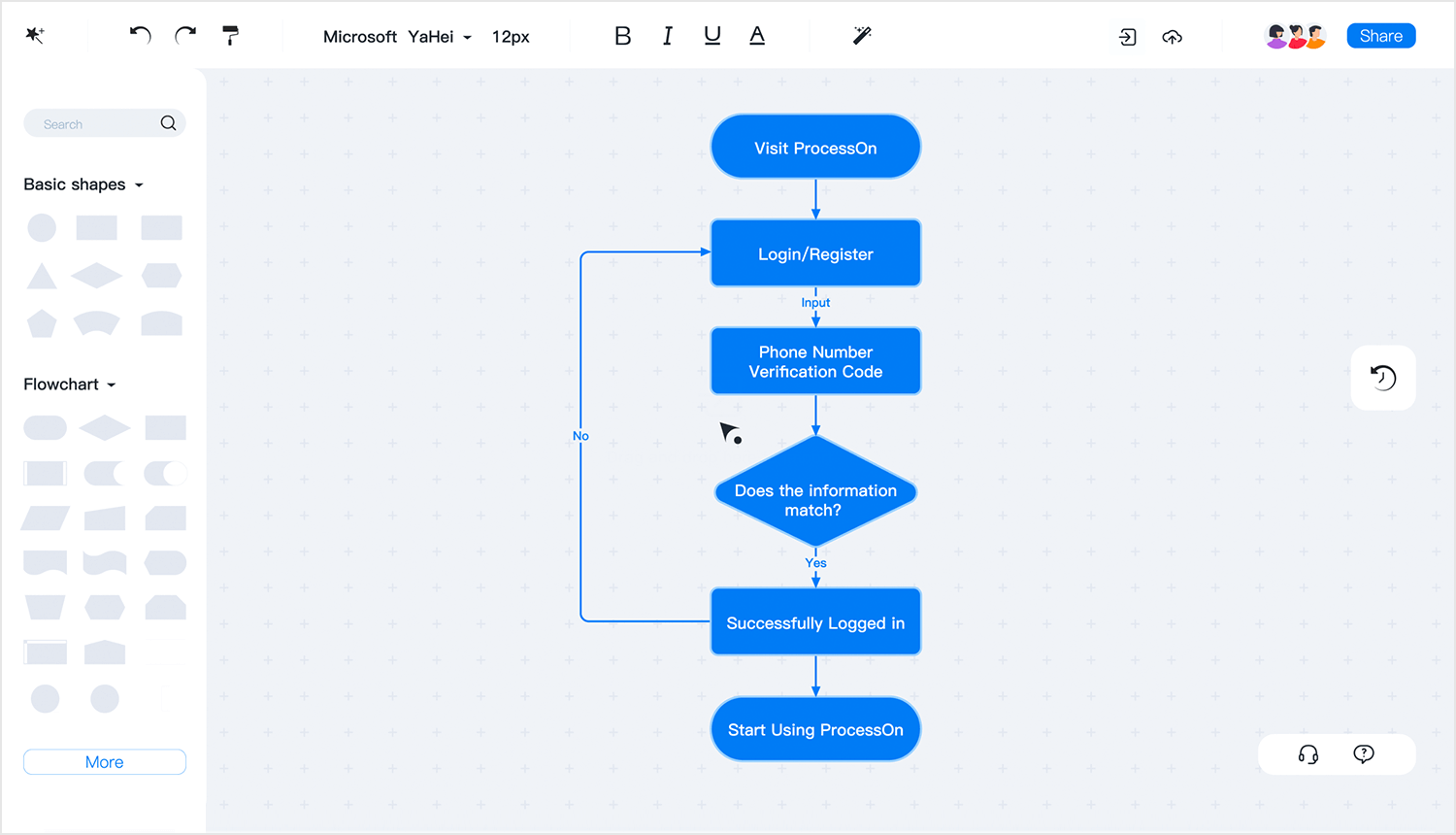Image resolution: width=1456 pixels, height=835 pixels.
Task: Click the ProcessOn logo icon in toolbar
Action: coord(35,36)
